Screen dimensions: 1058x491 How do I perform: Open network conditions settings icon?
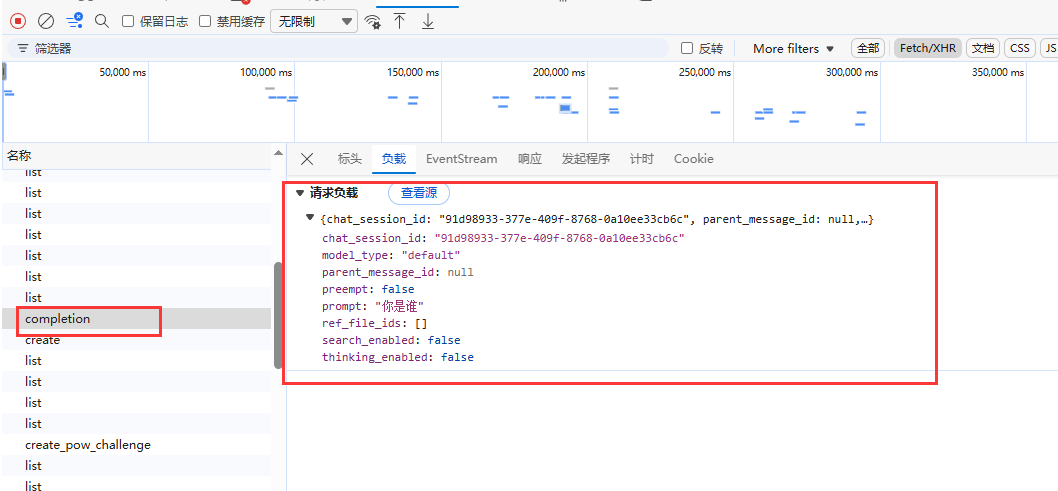372,22
